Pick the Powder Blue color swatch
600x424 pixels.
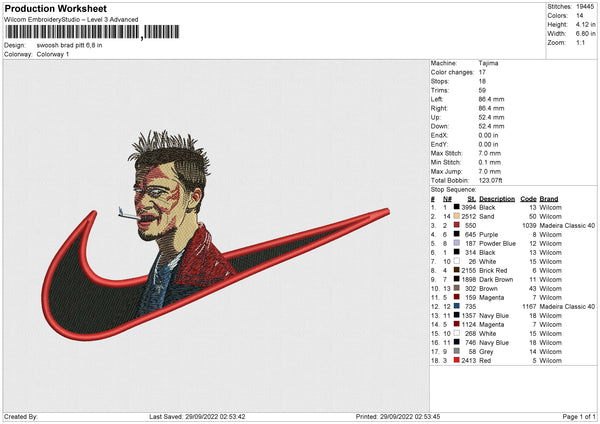[457, 243]
